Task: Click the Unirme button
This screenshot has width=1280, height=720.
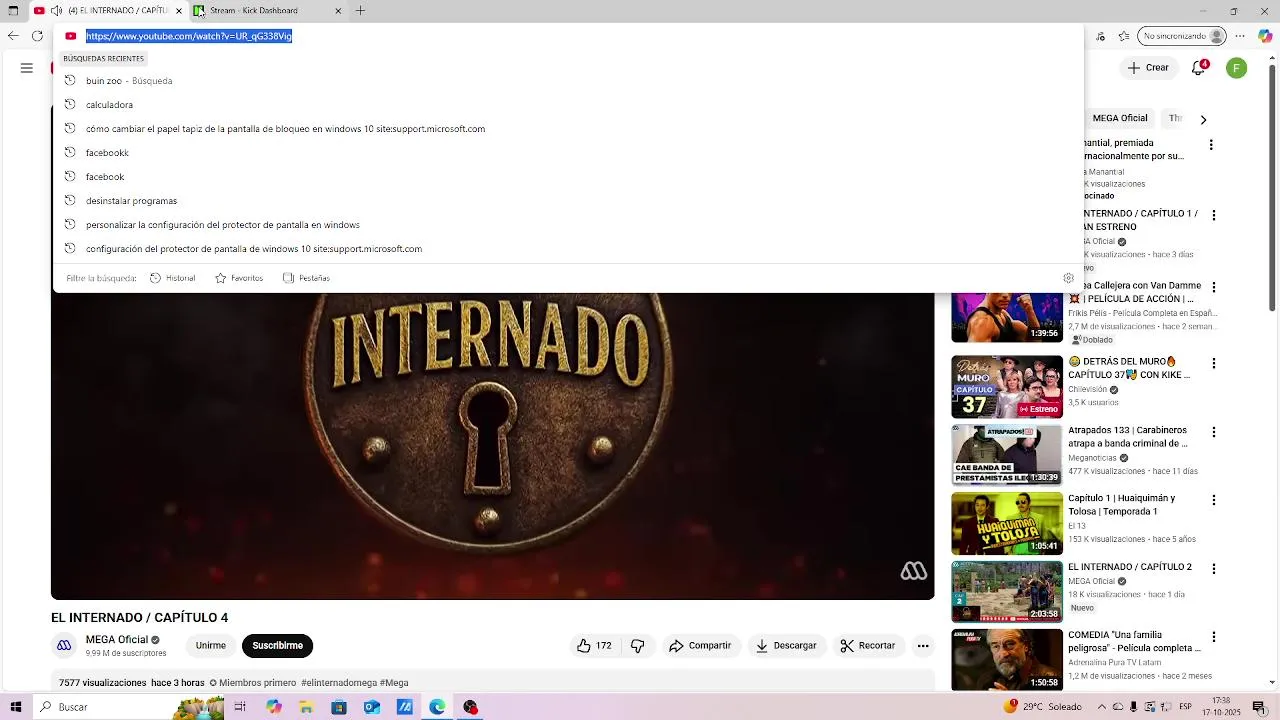Action: (210, 646)
